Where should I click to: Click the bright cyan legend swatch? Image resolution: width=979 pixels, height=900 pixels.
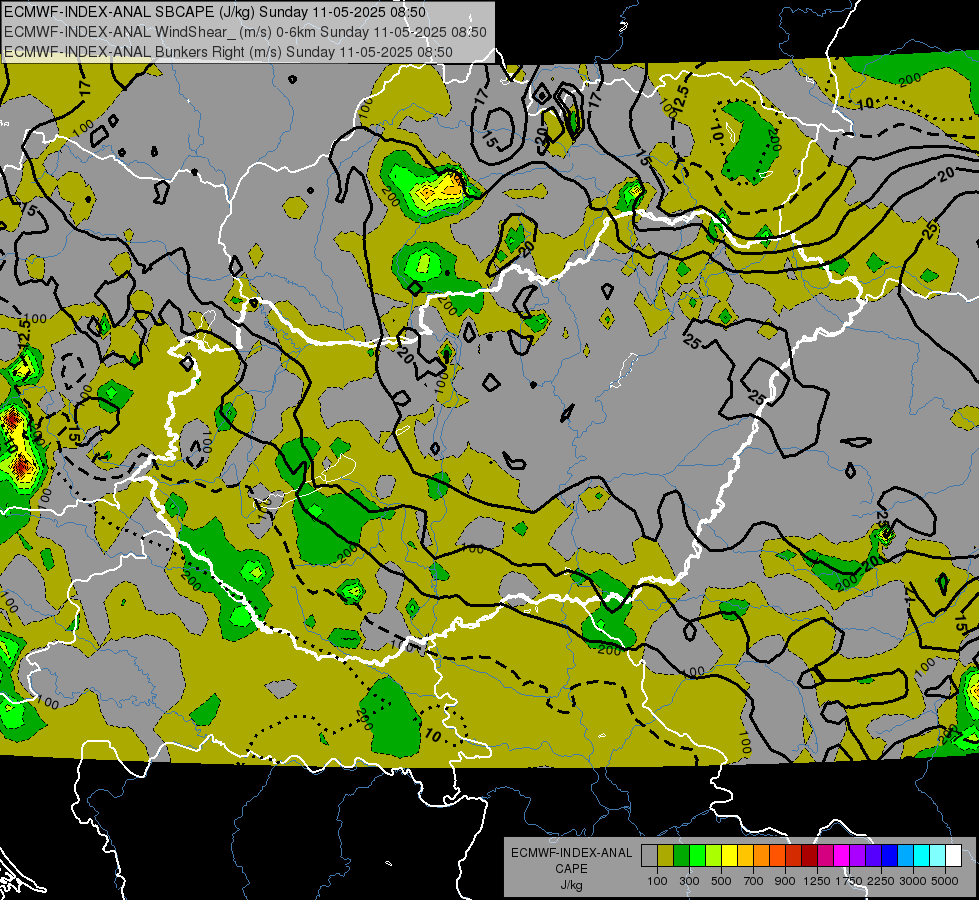[922, 856]
